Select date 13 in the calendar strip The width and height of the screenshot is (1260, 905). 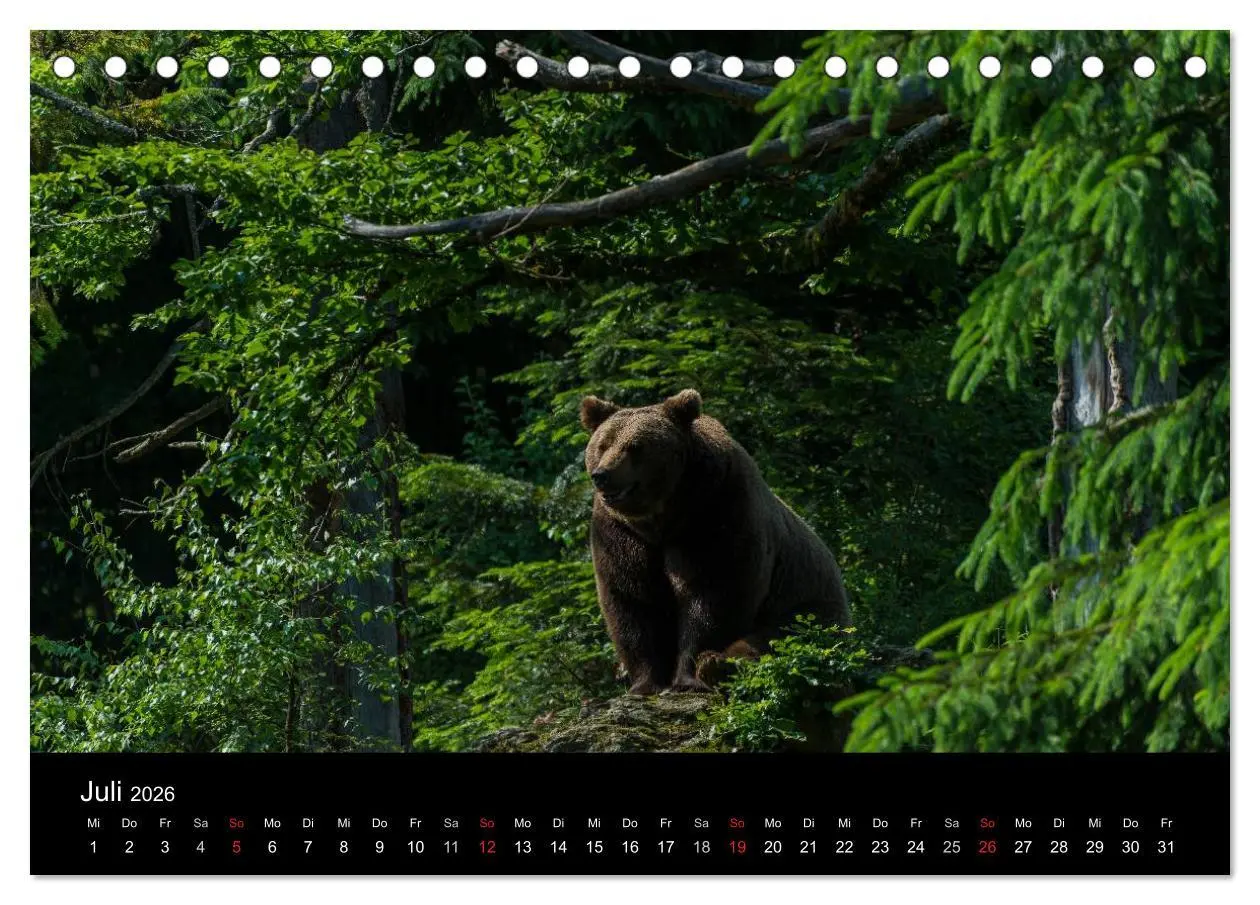tap(523, 847)
